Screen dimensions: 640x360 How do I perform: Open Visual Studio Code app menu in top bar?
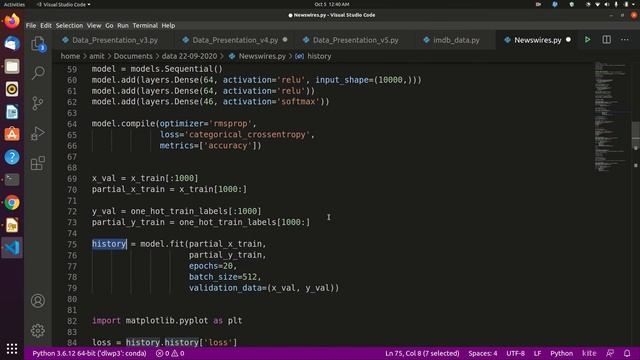pyautogui.click(x=63, y=4)
